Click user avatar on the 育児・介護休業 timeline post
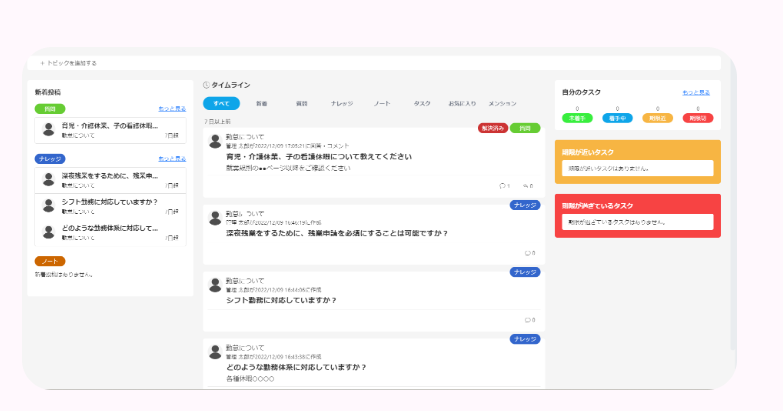The width and height of the screenshot is (783, 411). [214, 141]
